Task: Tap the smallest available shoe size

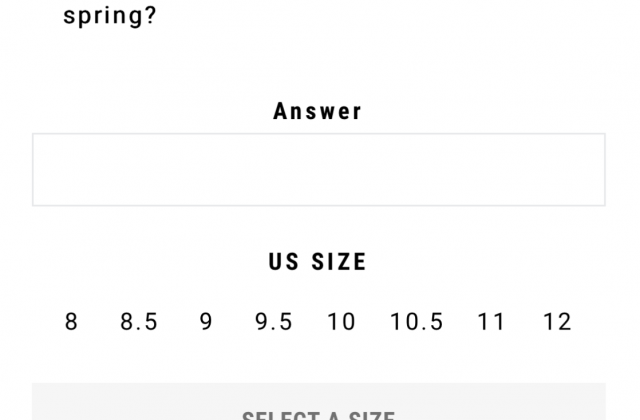Action: click(71, 322)
